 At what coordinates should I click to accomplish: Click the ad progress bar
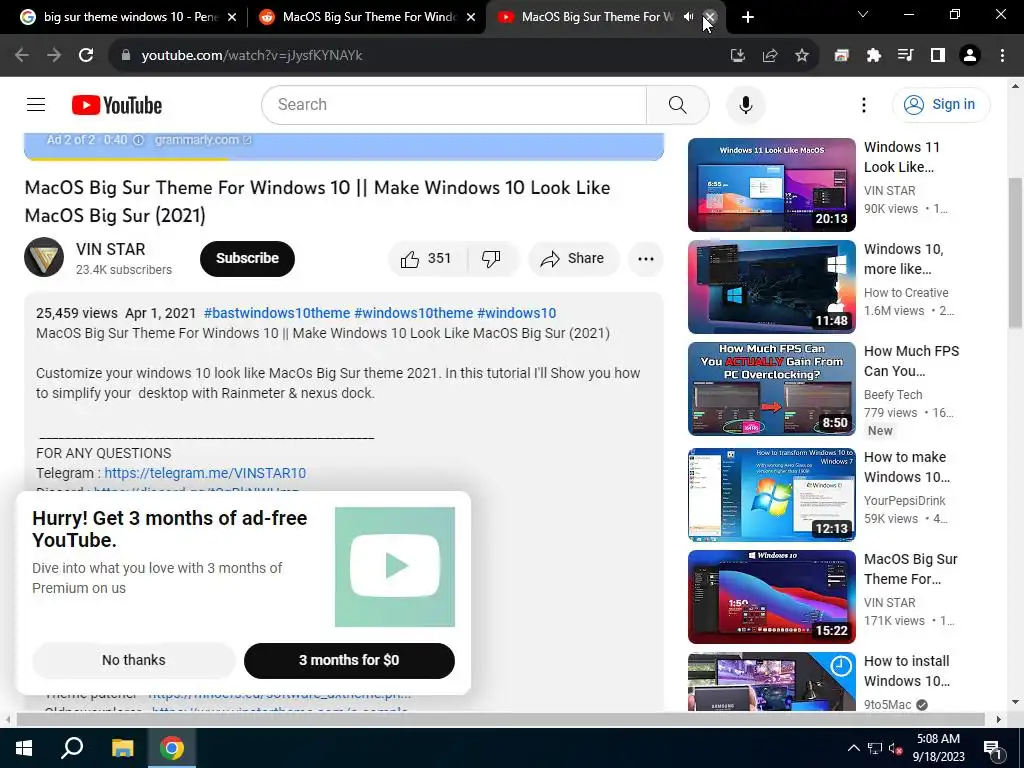tap(344, 158)
